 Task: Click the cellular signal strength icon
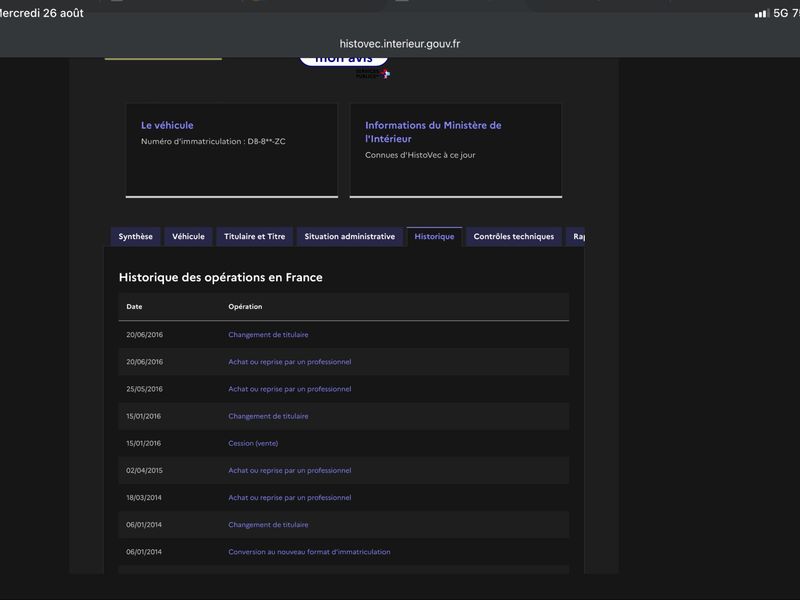(x=762, y=14)
